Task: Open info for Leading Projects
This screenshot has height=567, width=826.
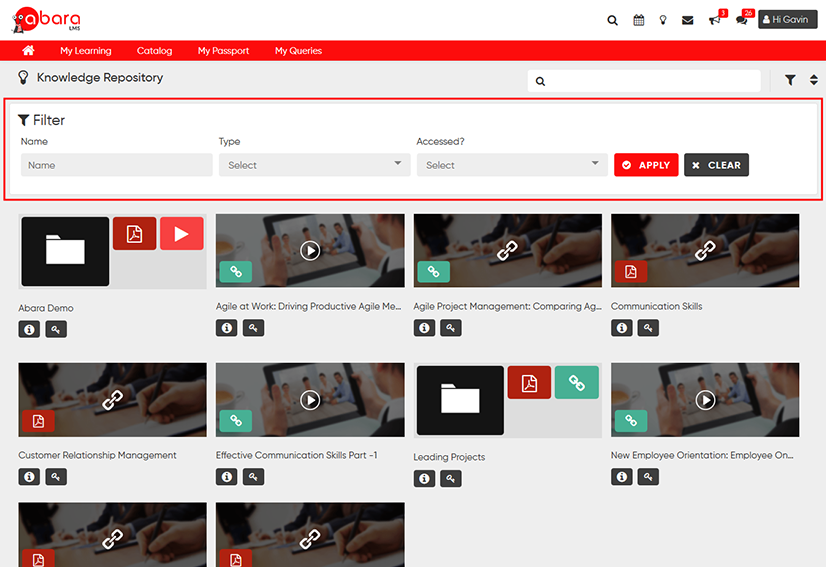Action: pos(425,478)
